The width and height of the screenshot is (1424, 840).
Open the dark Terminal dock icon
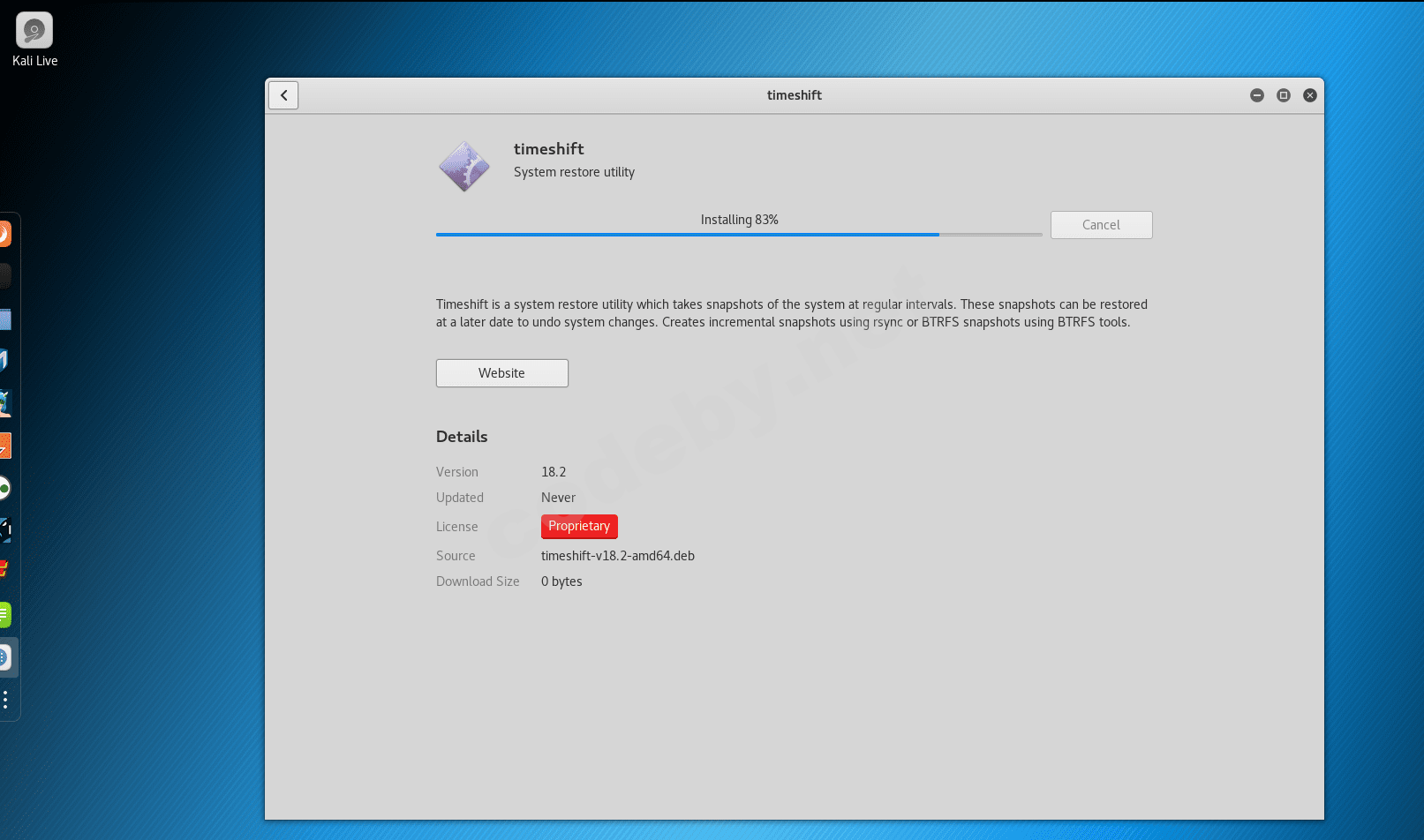[x=4, y=276]
